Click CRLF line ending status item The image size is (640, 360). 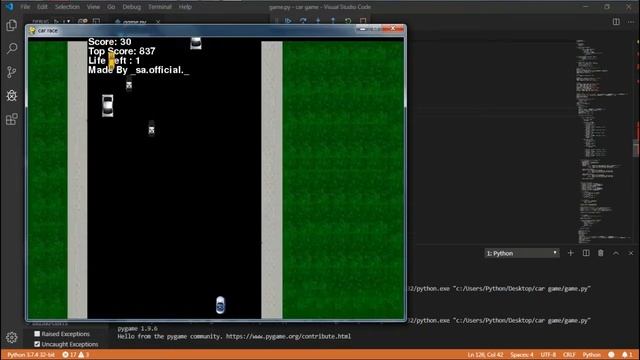[569, 355]
